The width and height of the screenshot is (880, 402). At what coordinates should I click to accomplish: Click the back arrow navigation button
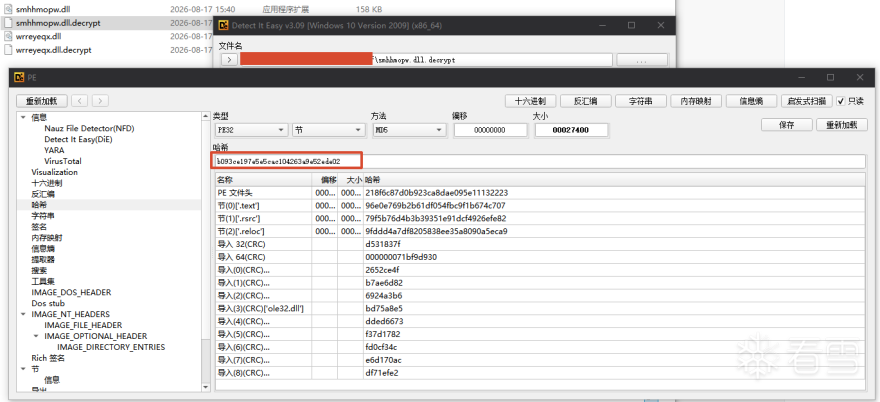click(81, 101)
